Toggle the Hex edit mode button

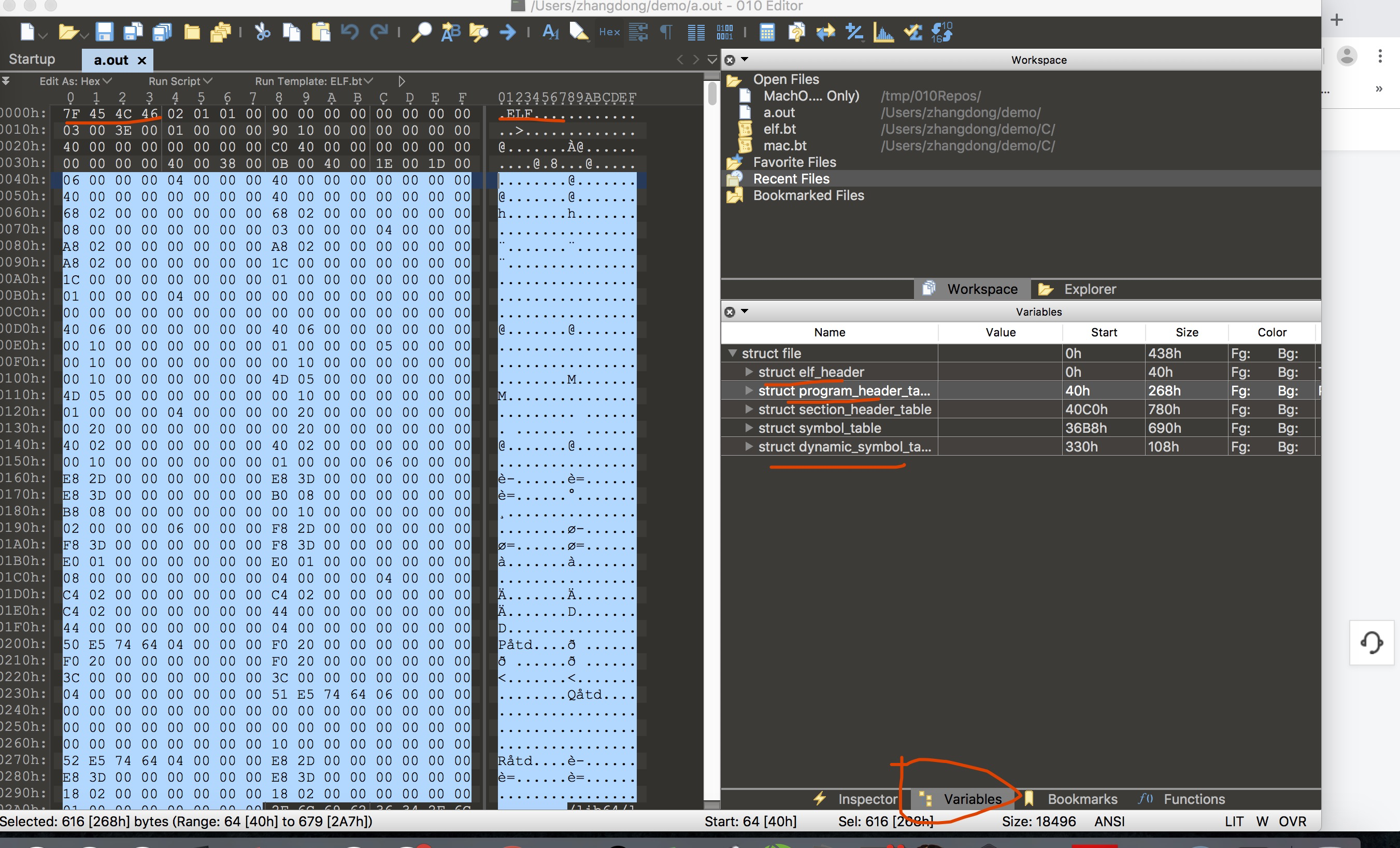coord(609,32)
